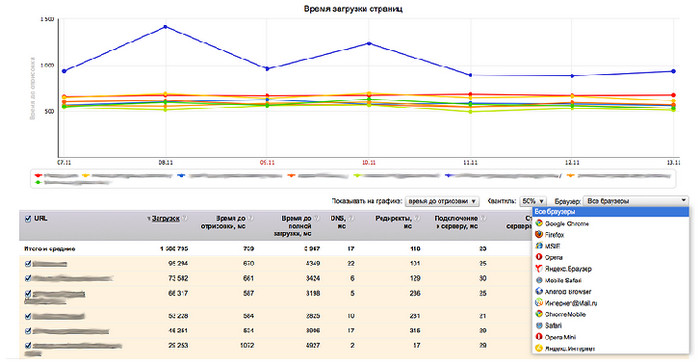Click the Время до полной загрузки header
The height and width of the screenshot is (364, 700).
292,226
